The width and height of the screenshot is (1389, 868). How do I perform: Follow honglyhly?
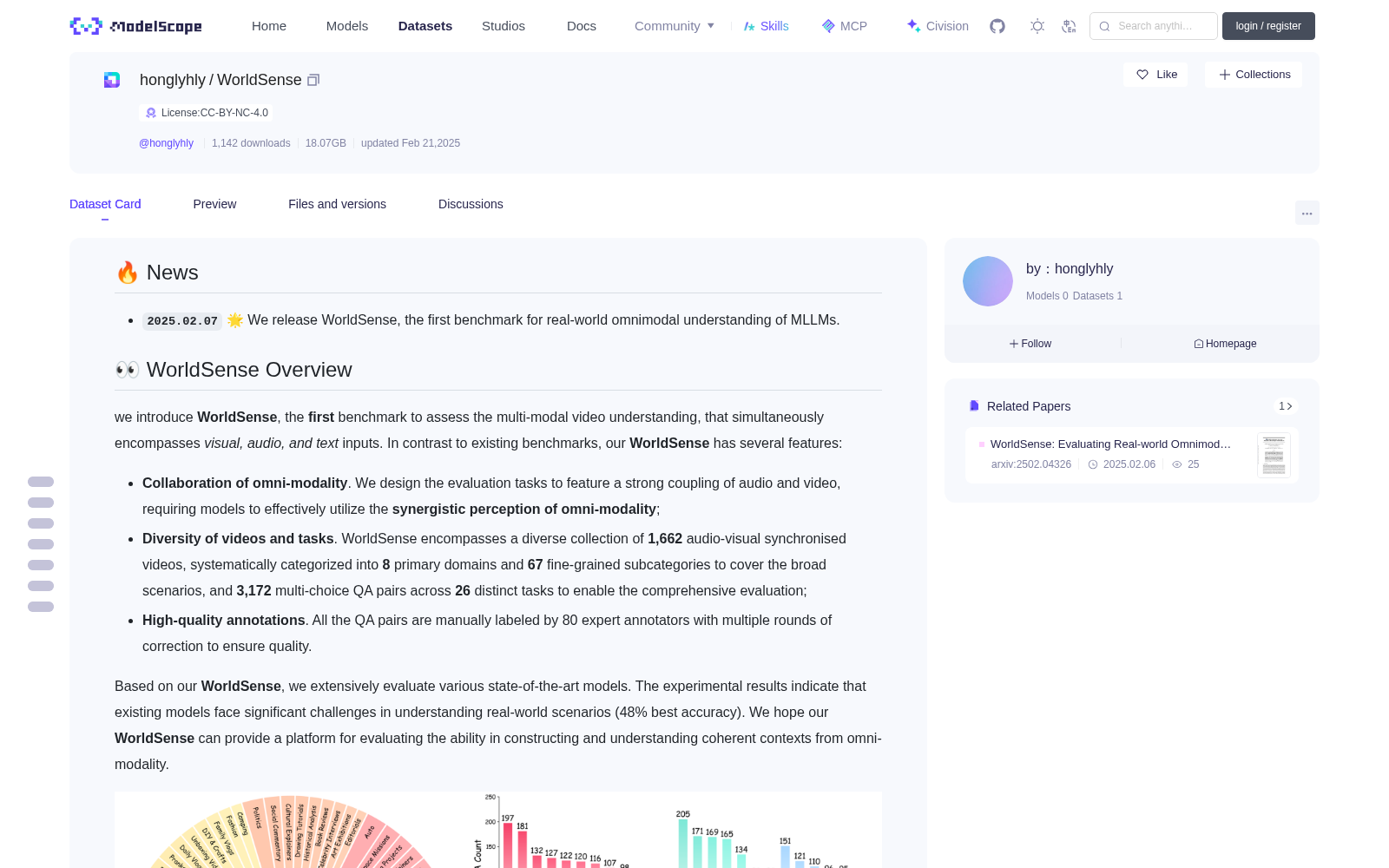pyautogui.click(x=1030, y=344)
